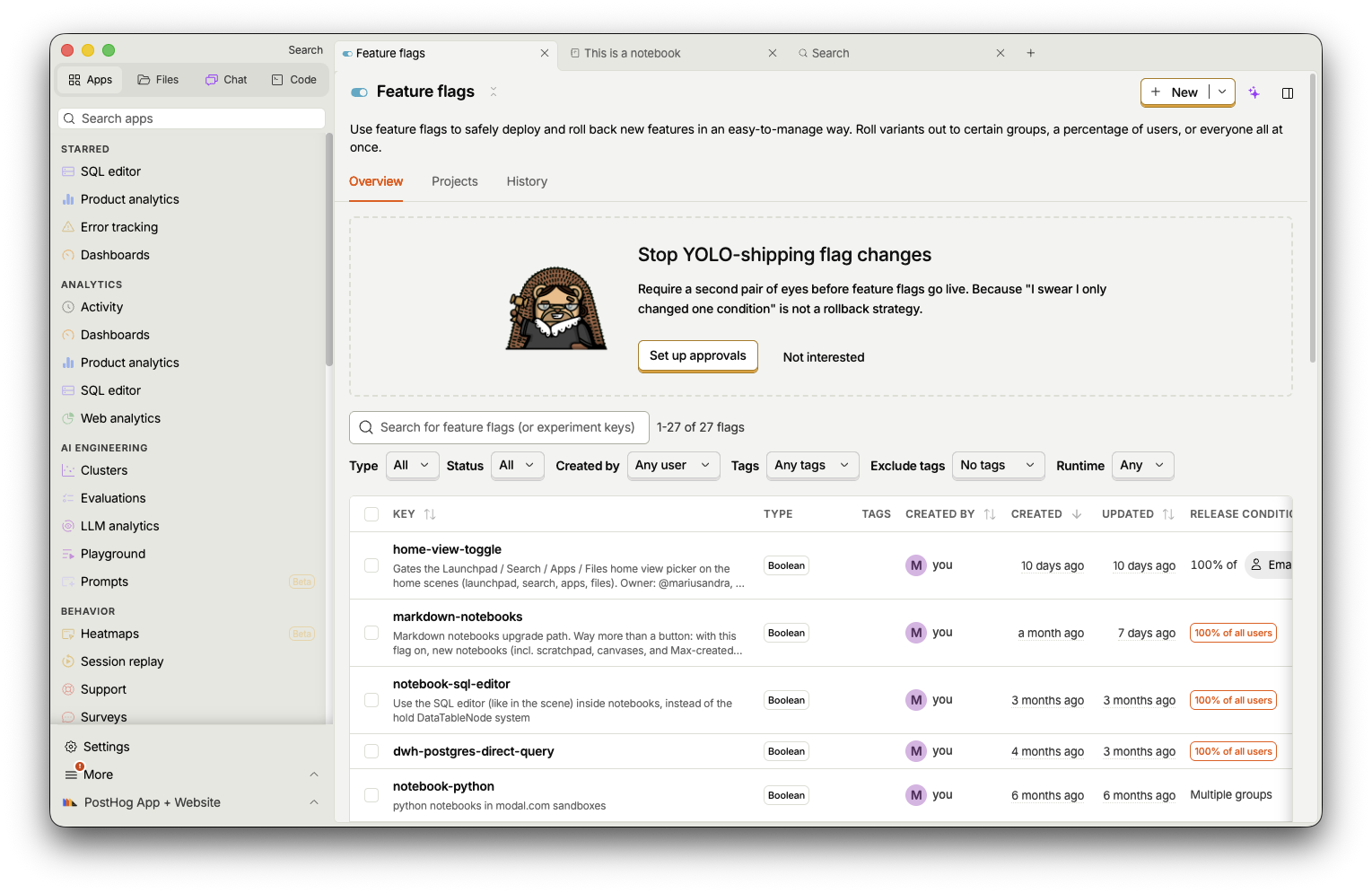Open Web analytics icon in sidebar

68,418
